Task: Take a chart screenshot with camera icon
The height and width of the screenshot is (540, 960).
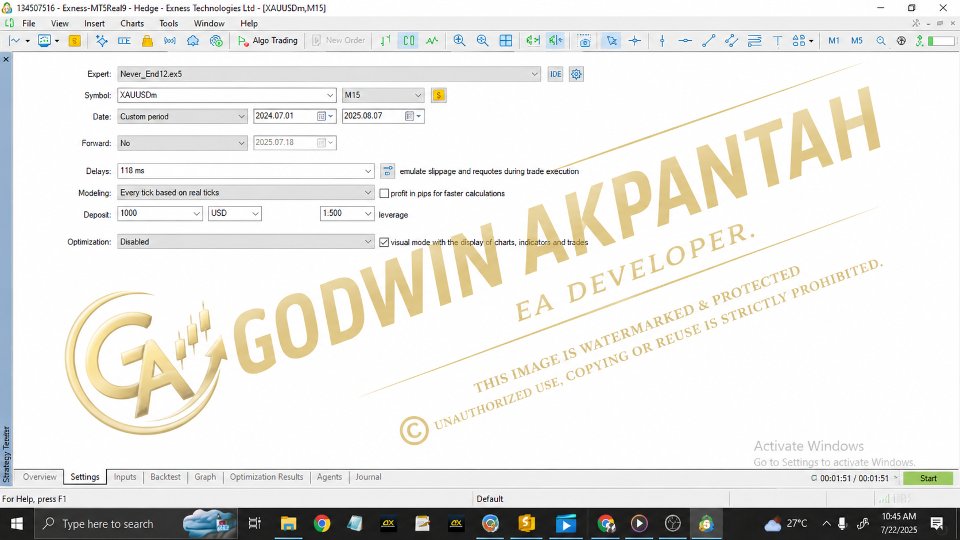Action: pyautogui.click(x=585, y=40)
